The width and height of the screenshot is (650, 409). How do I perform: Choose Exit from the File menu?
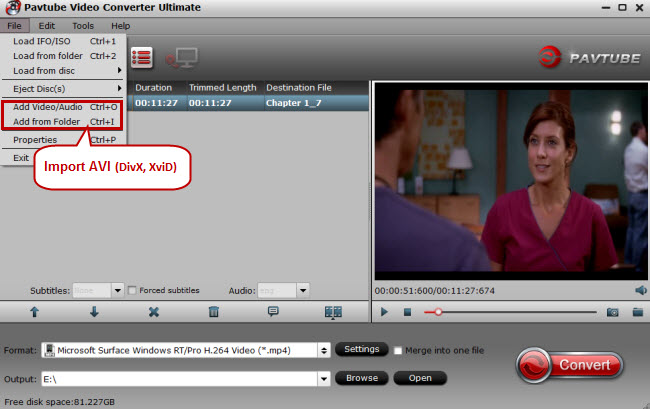pos(21,158)
